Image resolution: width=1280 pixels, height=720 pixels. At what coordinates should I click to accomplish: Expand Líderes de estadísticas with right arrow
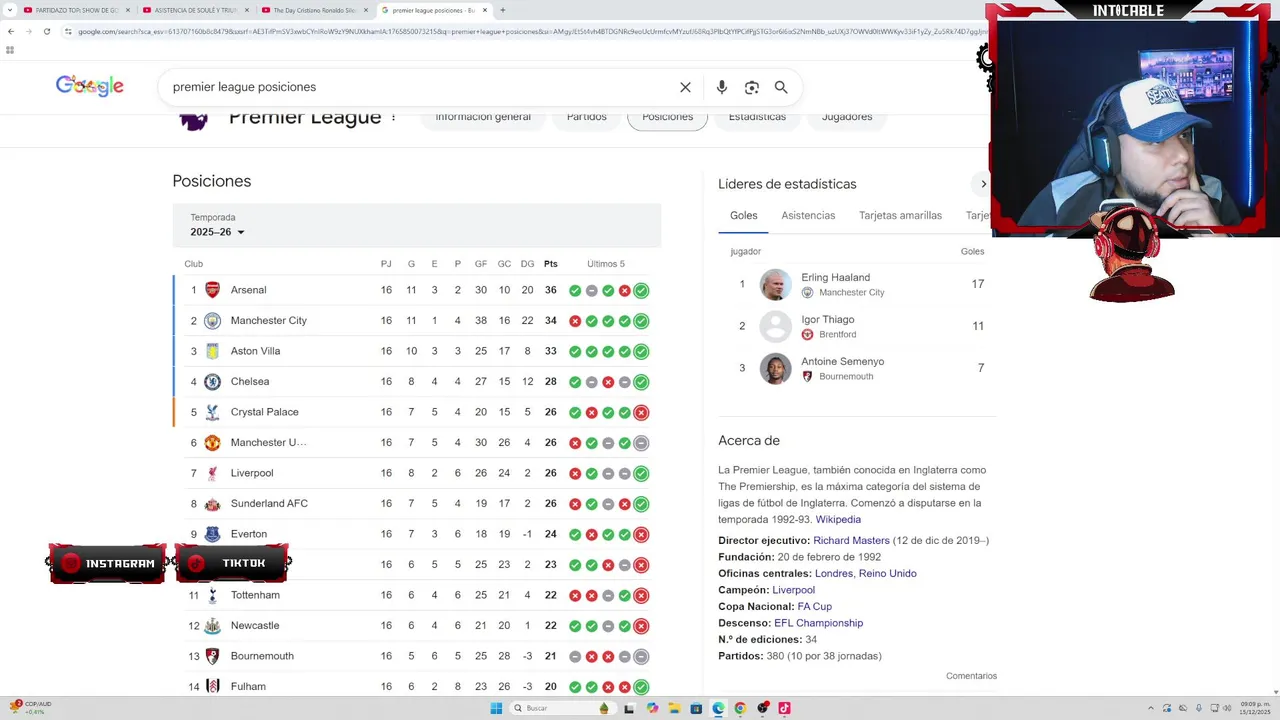point(983,184)
